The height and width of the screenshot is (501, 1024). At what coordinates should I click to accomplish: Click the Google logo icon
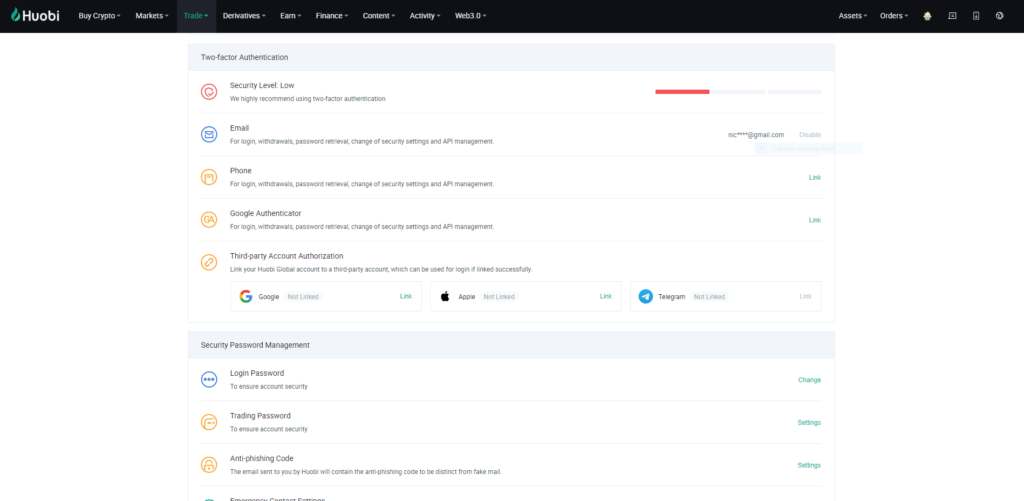pos(246,297)
